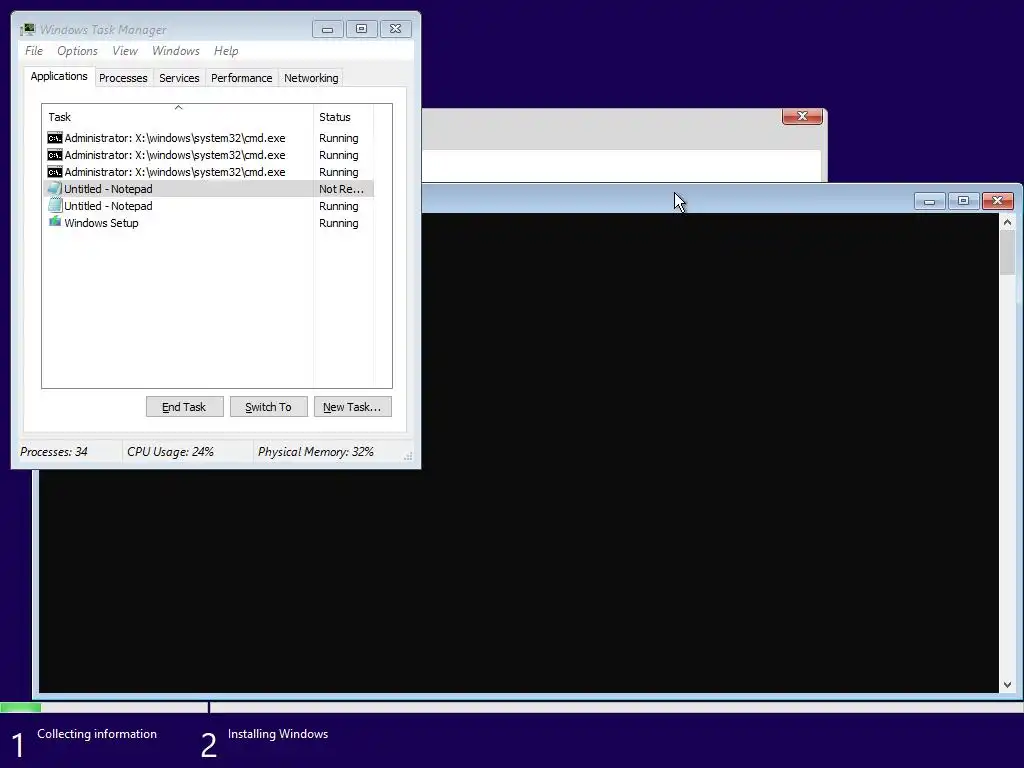Image resolution: width=1024 pixels, height=768 pixels.
Task: Click 'Not Re...' status of Notepad task
Action: click(x=341, y=189)
